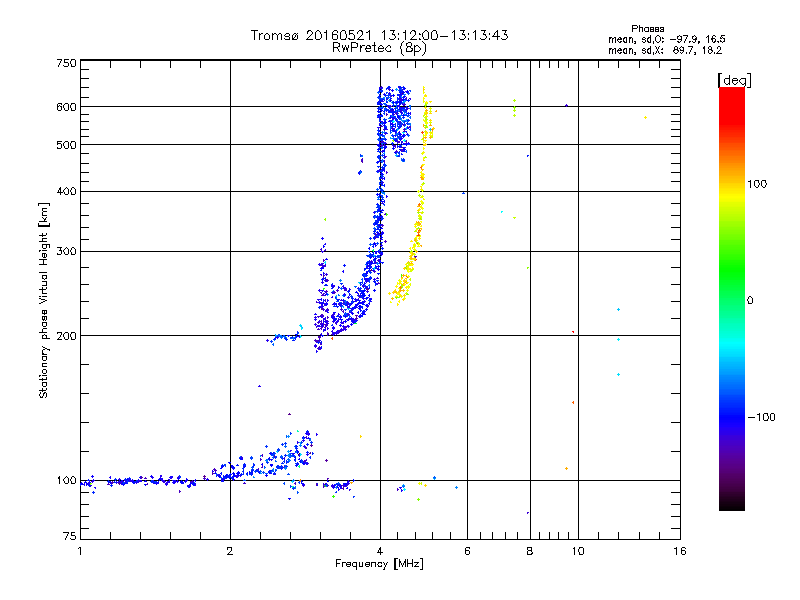
Task: Click the x-axis label 'Frequency [MHz]'
Action: [379, 564]
